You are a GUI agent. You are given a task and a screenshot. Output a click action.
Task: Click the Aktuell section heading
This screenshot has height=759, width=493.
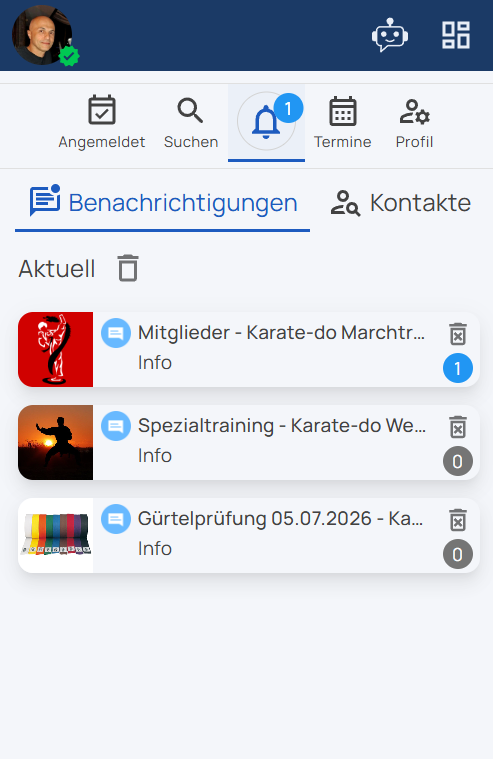point(57,269)
